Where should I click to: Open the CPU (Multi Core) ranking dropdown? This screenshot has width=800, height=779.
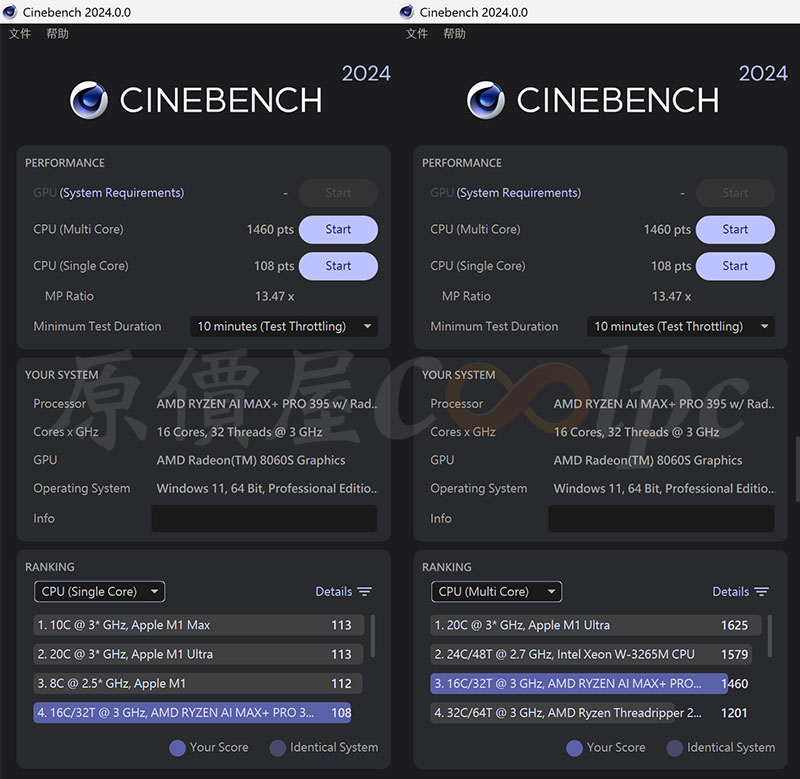pos(496,592)
